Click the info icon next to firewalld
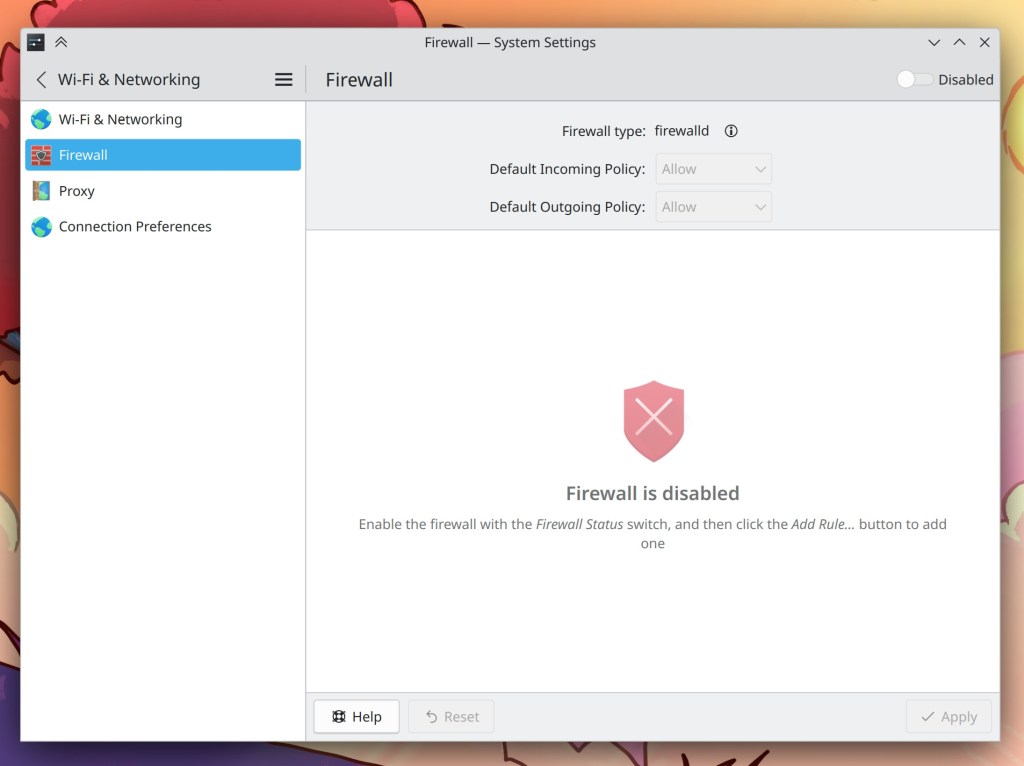The image size is (1024, 766). pyautogui.click(x=731, y=130)
